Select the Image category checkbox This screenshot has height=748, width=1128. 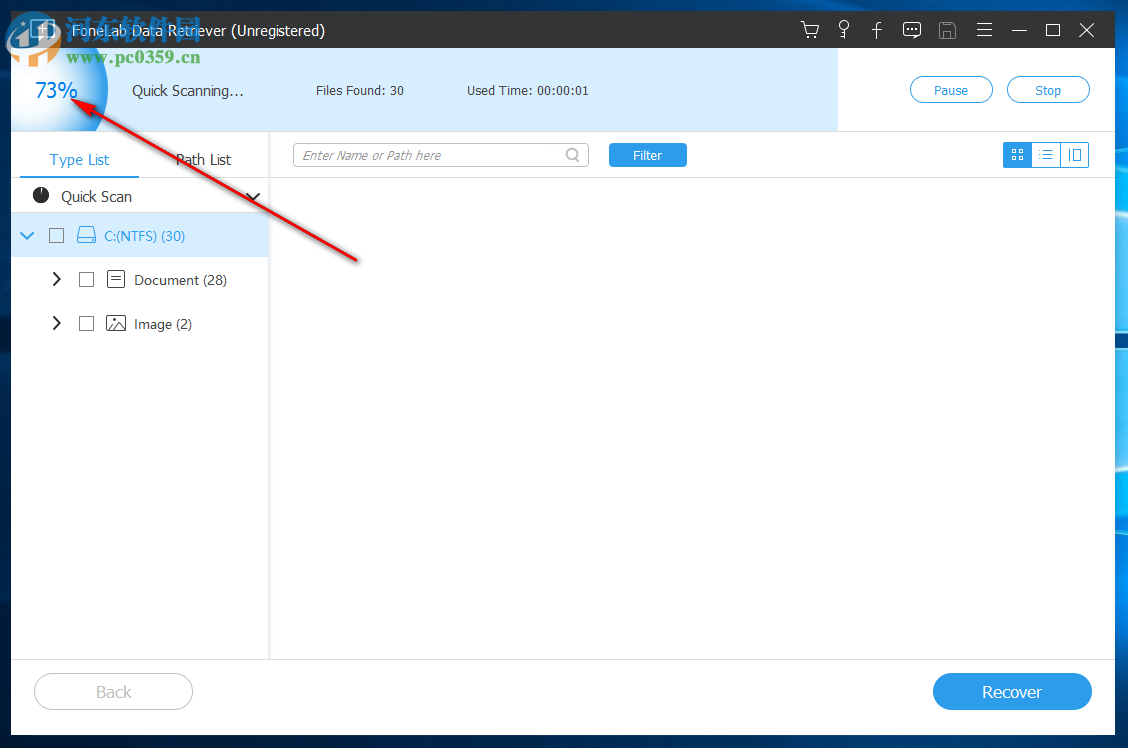pos(86,323)
